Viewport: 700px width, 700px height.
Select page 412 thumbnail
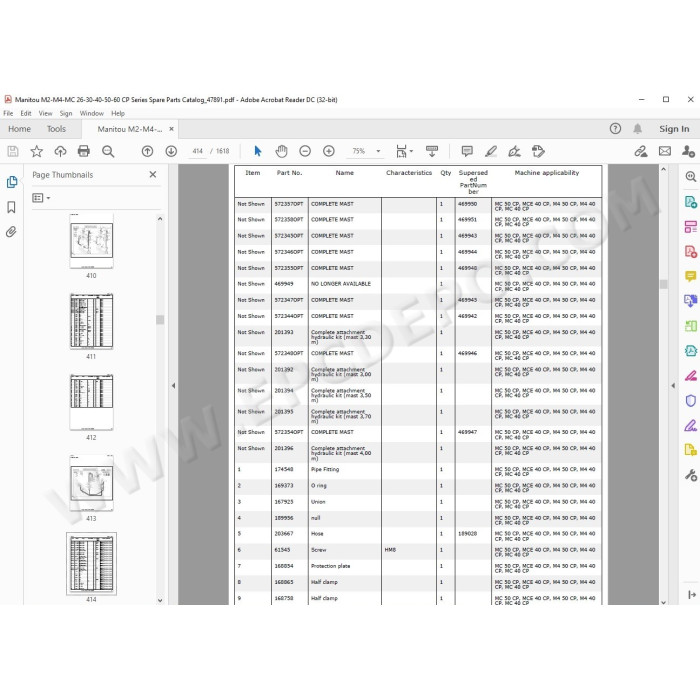pyautogui.click(x=92, y=402)
